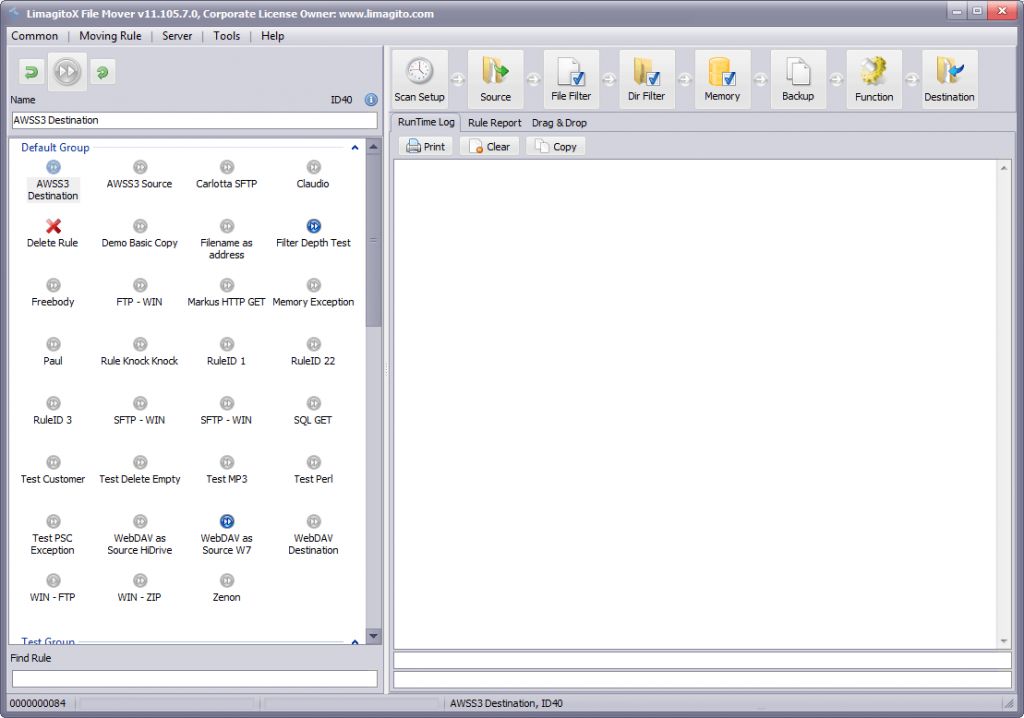This screenshot has width=1024, height=718.
Task: Collapse the Default Group section
Action: (x=354, y=147)
